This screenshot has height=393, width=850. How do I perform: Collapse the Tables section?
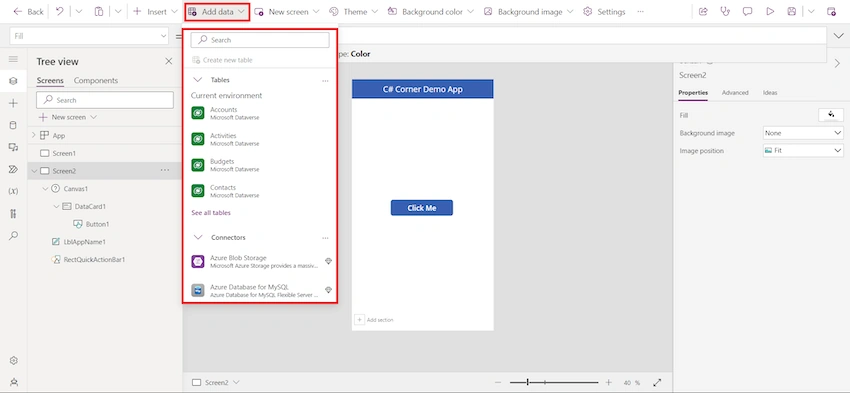click(198, 80)
